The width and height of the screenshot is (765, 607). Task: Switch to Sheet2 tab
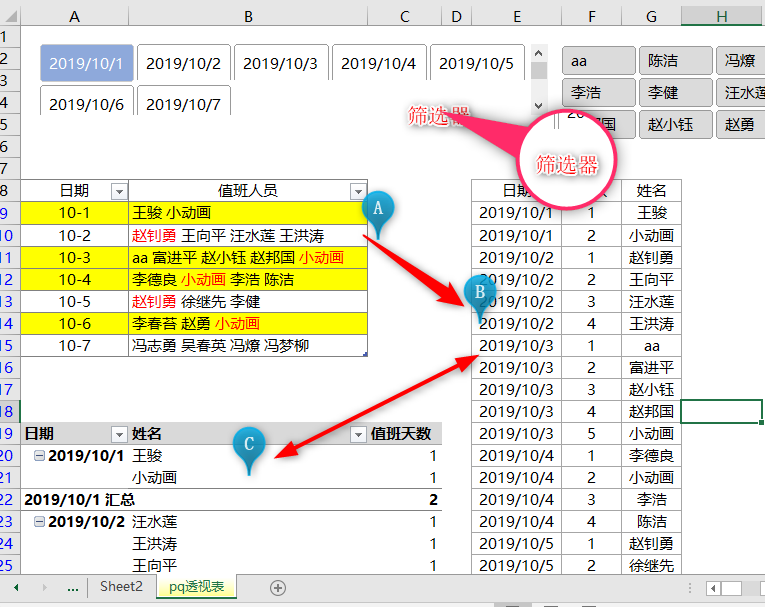[121, 587]
